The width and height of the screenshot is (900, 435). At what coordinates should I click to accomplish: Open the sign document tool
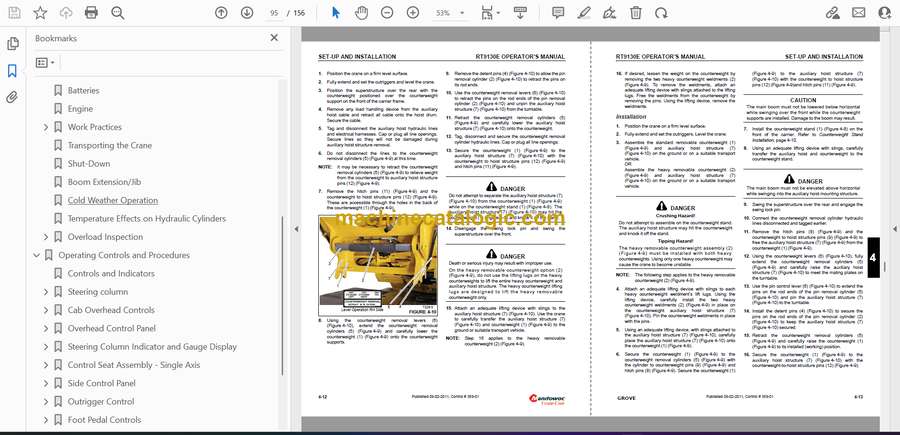[610, 13]
